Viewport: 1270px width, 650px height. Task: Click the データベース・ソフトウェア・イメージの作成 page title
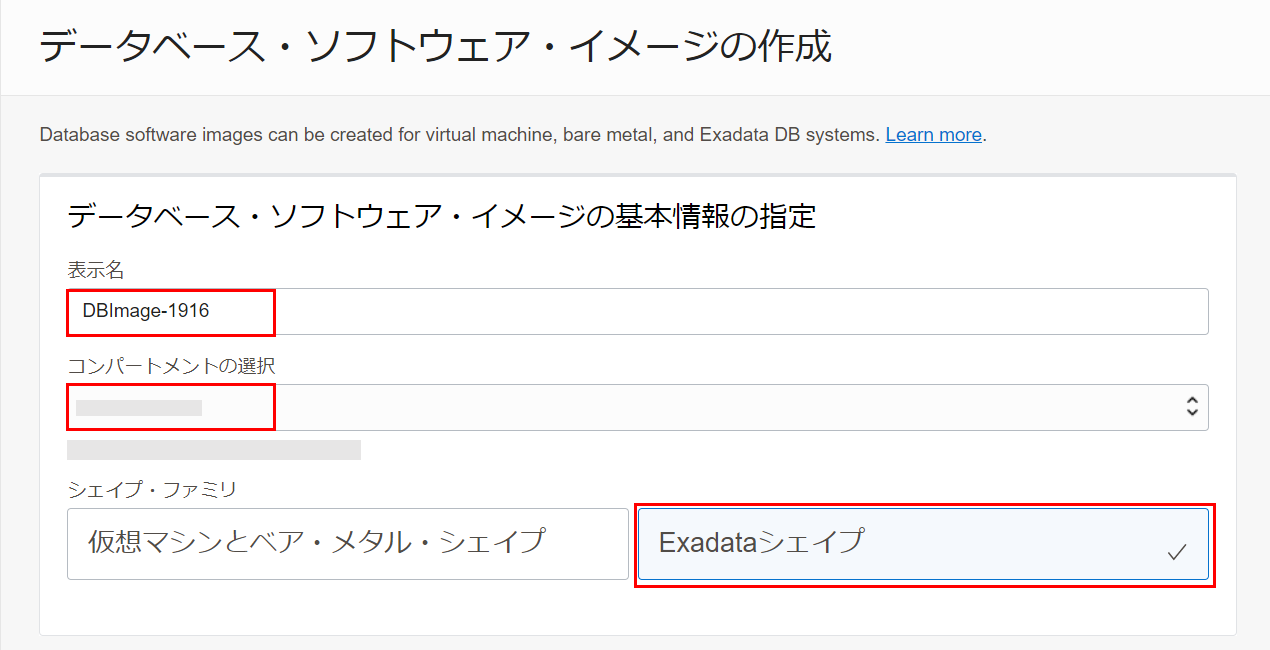pyautogui.click(x=435, y=47)
